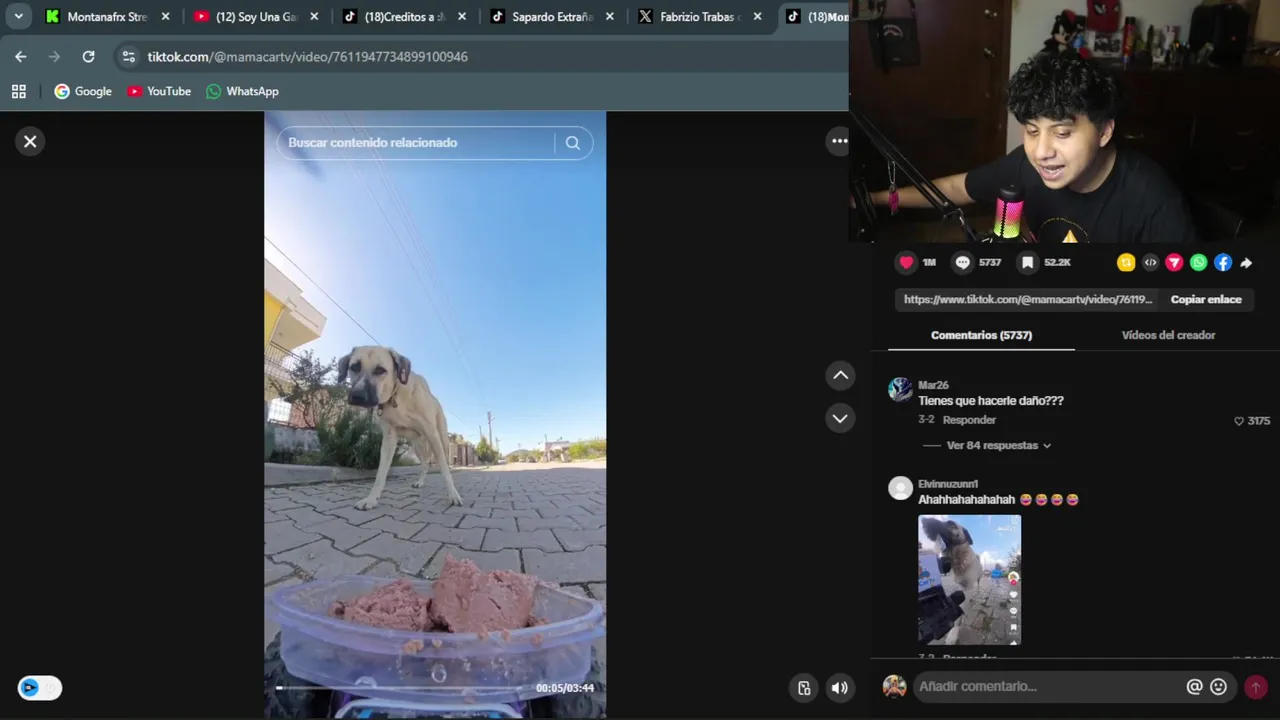
Task: Close the 'Fabrizio Trabas' tab
Action: tap(757, 17)
